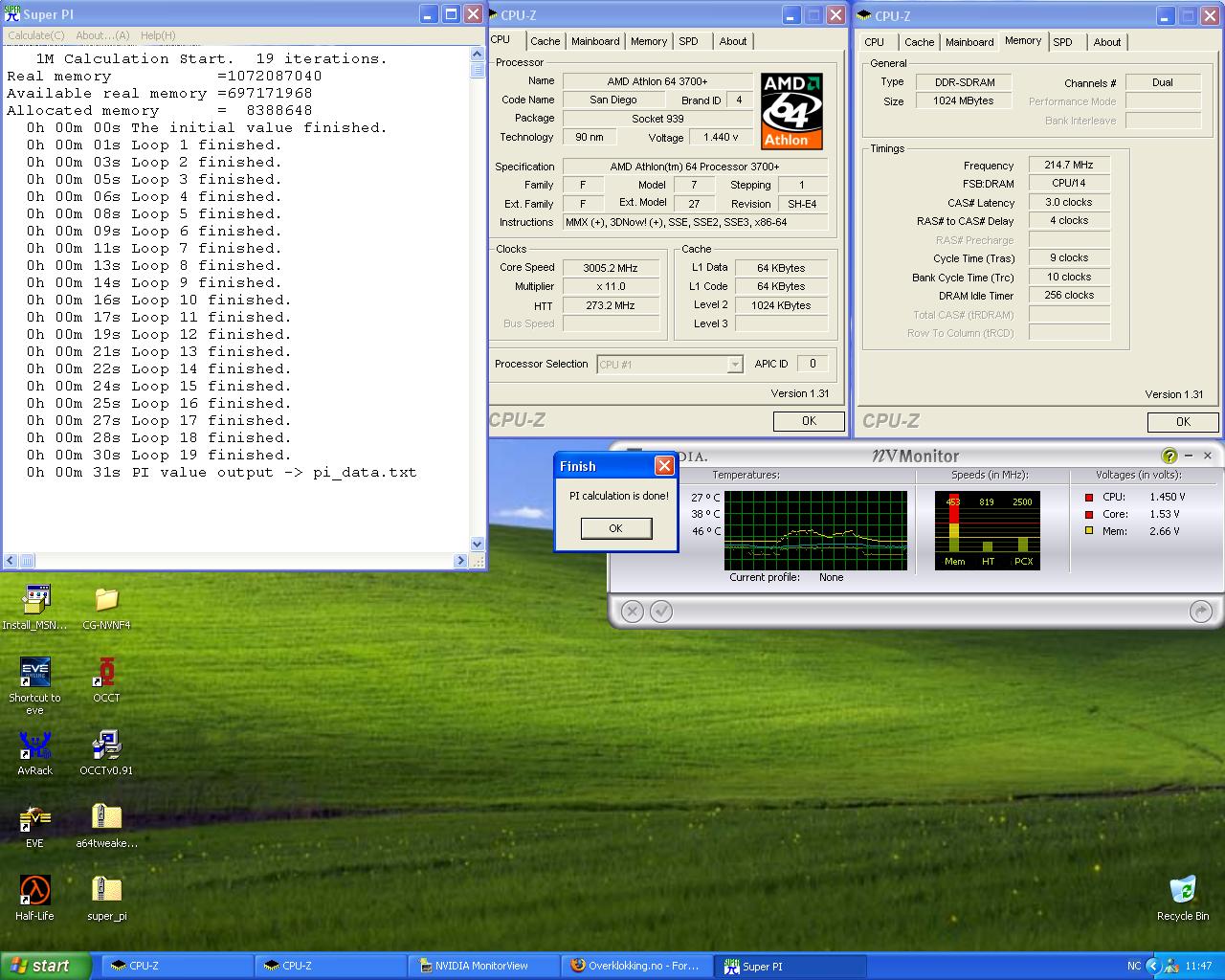Image resolution: width=1225 pixels, height=980 pixels.
Task: Click the red Core voltage indicator
Action: pyautogui.click(x=1089, y=514)
